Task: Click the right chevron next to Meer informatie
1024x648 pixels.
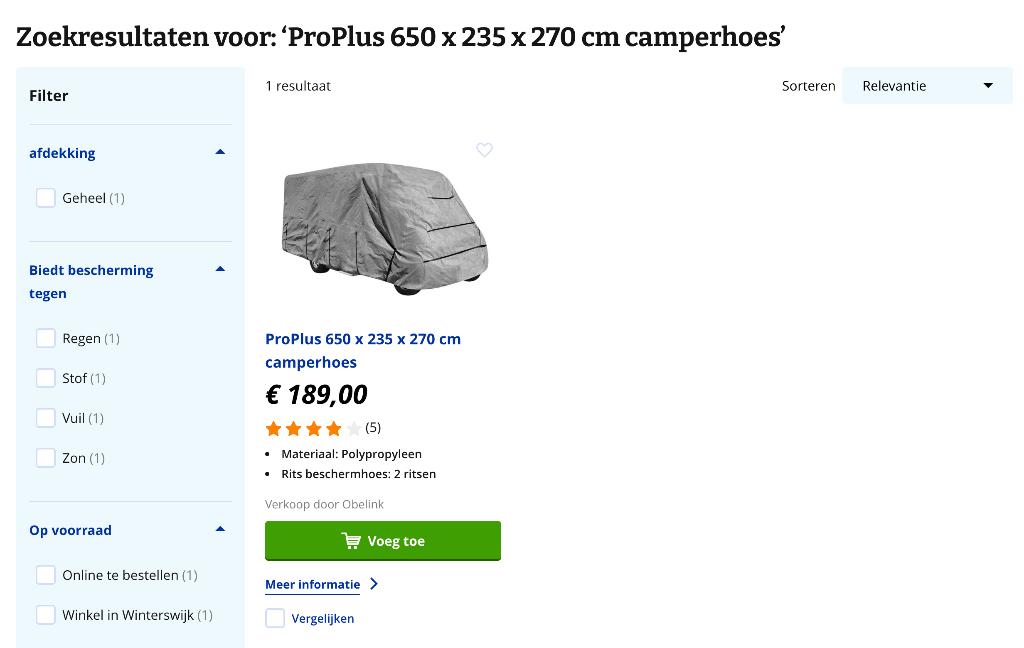Action: [x=374, y=584]
